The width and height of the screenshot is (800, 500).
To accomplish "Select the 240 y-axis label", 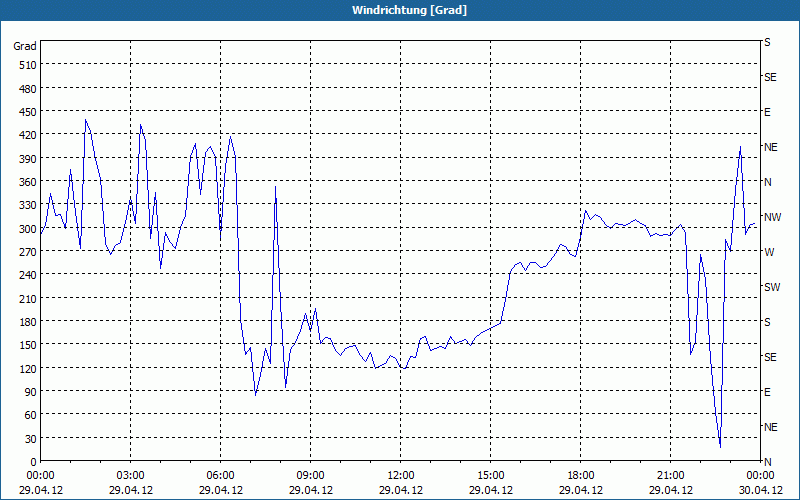I will coord(28,275).
